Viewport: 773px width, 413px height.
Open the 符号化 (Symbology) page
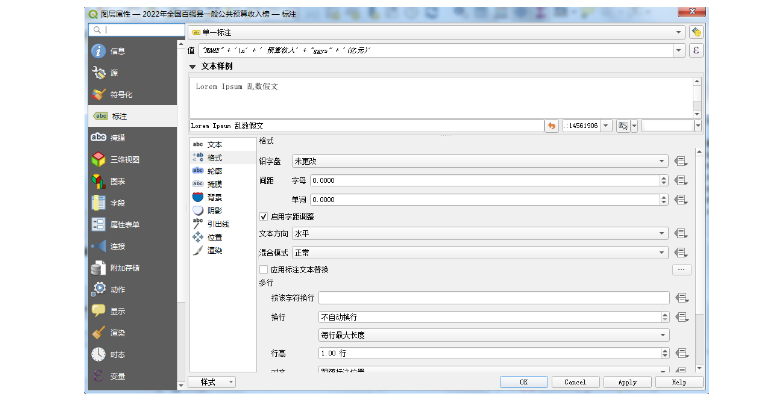[132, 94]
